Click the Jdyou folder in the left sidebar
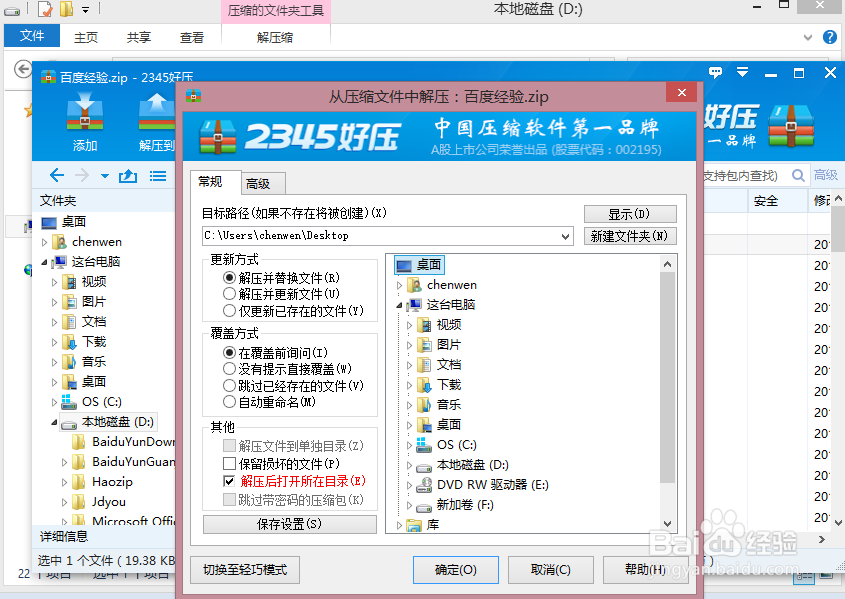The height and width of the screenshot is (599, 845). 108,502
